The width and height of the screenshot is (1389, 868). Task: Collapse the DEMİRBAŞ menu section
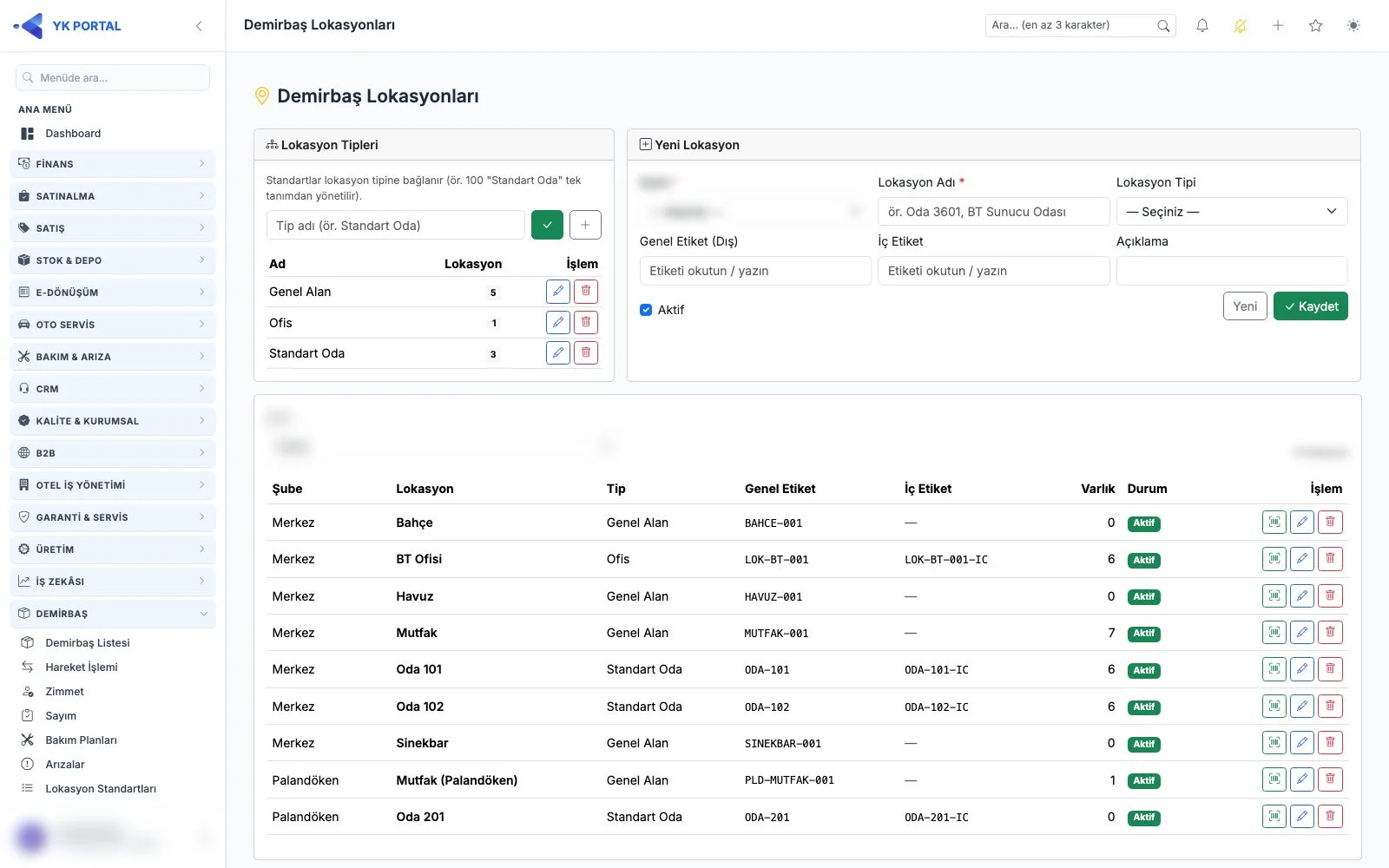pyautogui.click(x=113, y=614)
